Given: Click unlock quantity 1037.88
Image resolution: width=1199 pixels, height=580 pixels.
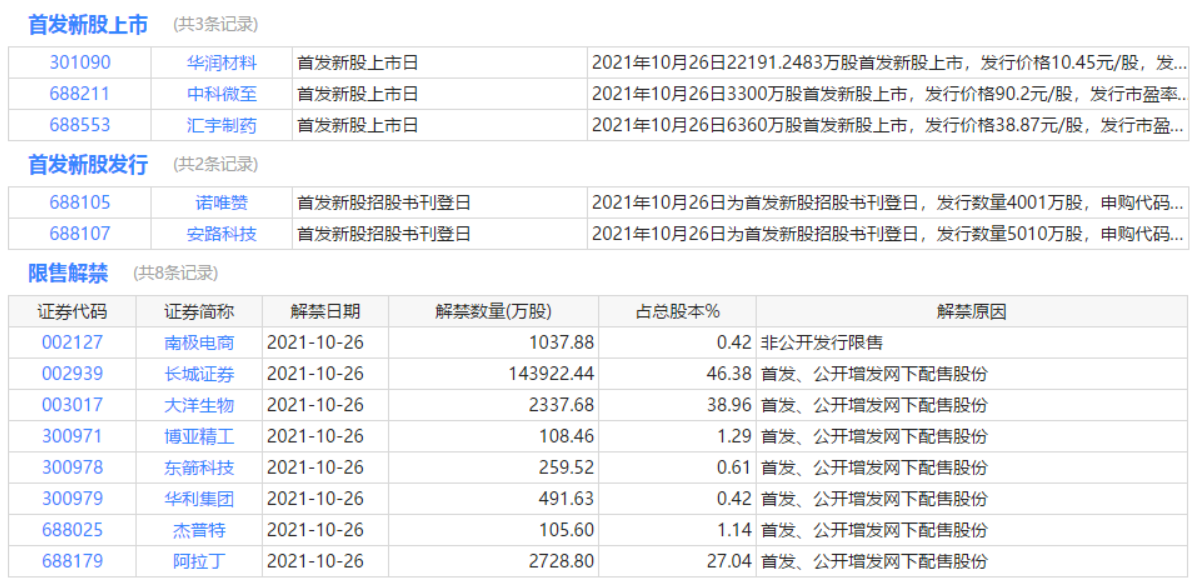Looking at the screenshot, I should [561, 343].
